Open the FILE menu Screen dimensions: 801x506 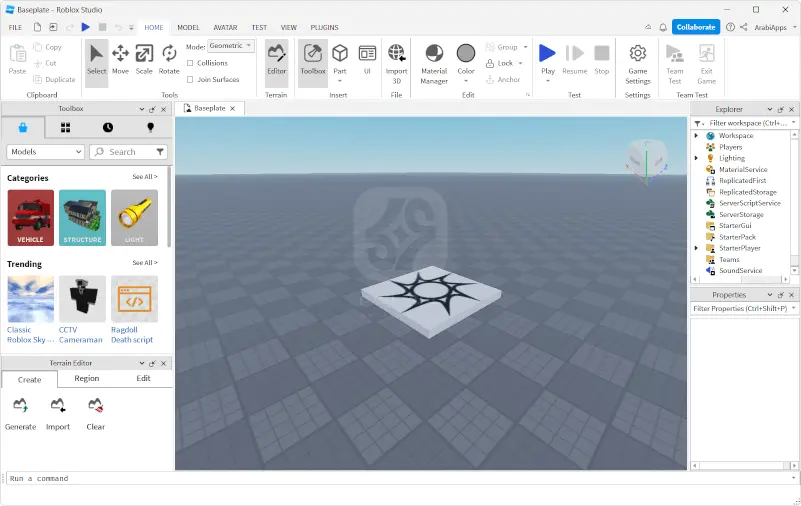pos(15,28)
